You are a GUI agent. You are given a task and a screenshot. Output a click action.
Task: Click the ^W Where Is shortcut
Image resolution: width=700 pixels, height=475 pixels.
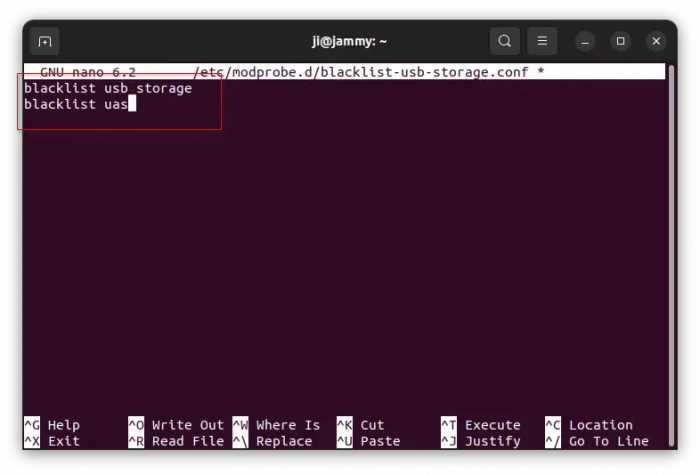click(277, 425)
